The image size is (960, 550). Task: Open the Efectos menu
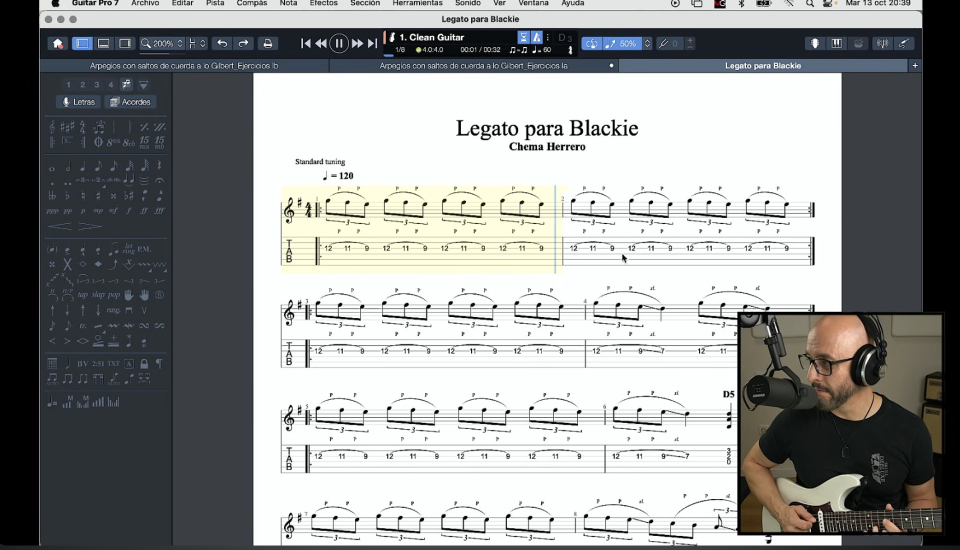click(323, 3)
